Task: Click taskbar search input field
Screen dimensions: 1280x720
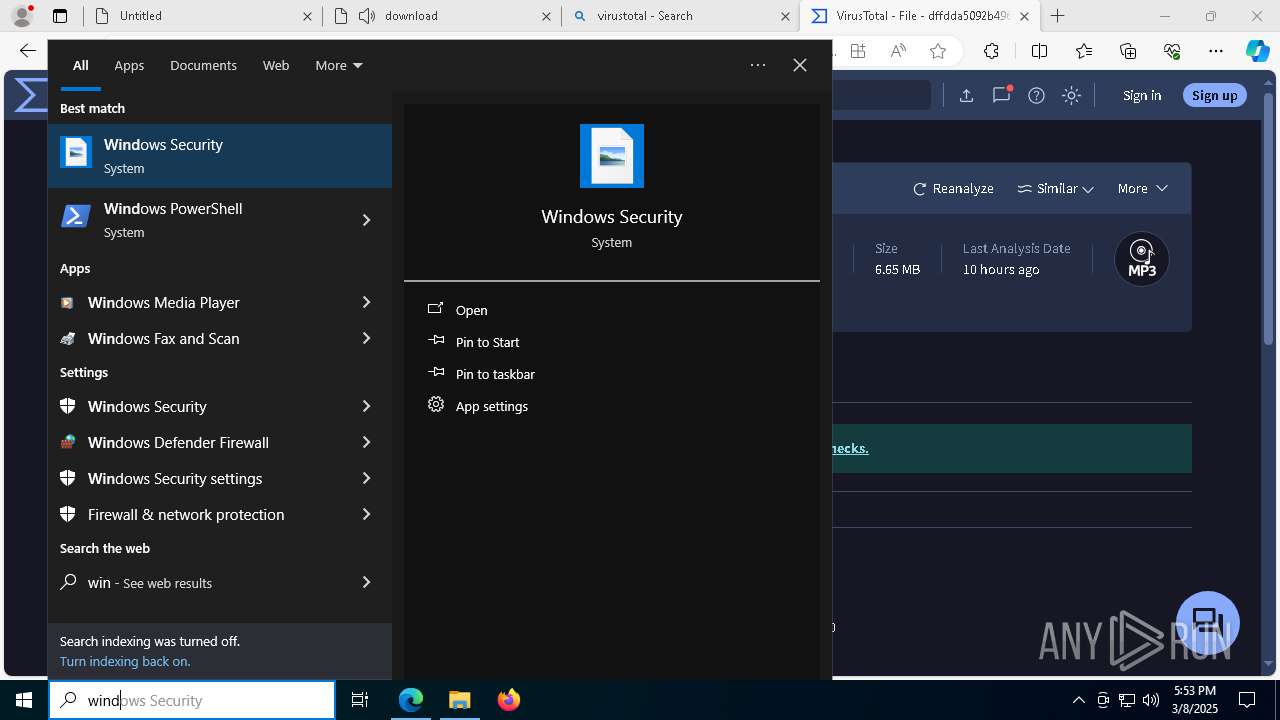Action: click(192, 700)
